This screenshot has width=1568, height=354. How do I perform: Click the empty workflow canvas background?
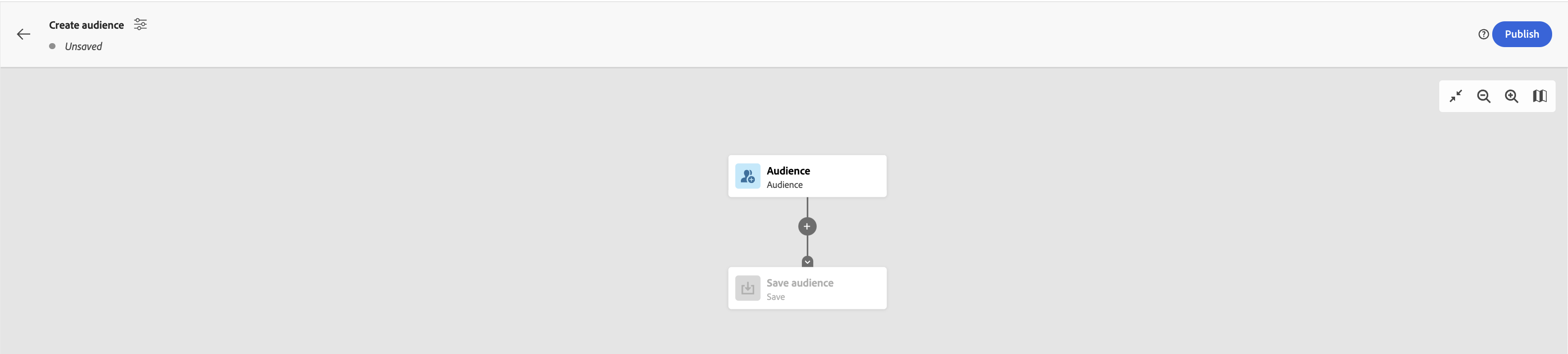coord(365,213)
